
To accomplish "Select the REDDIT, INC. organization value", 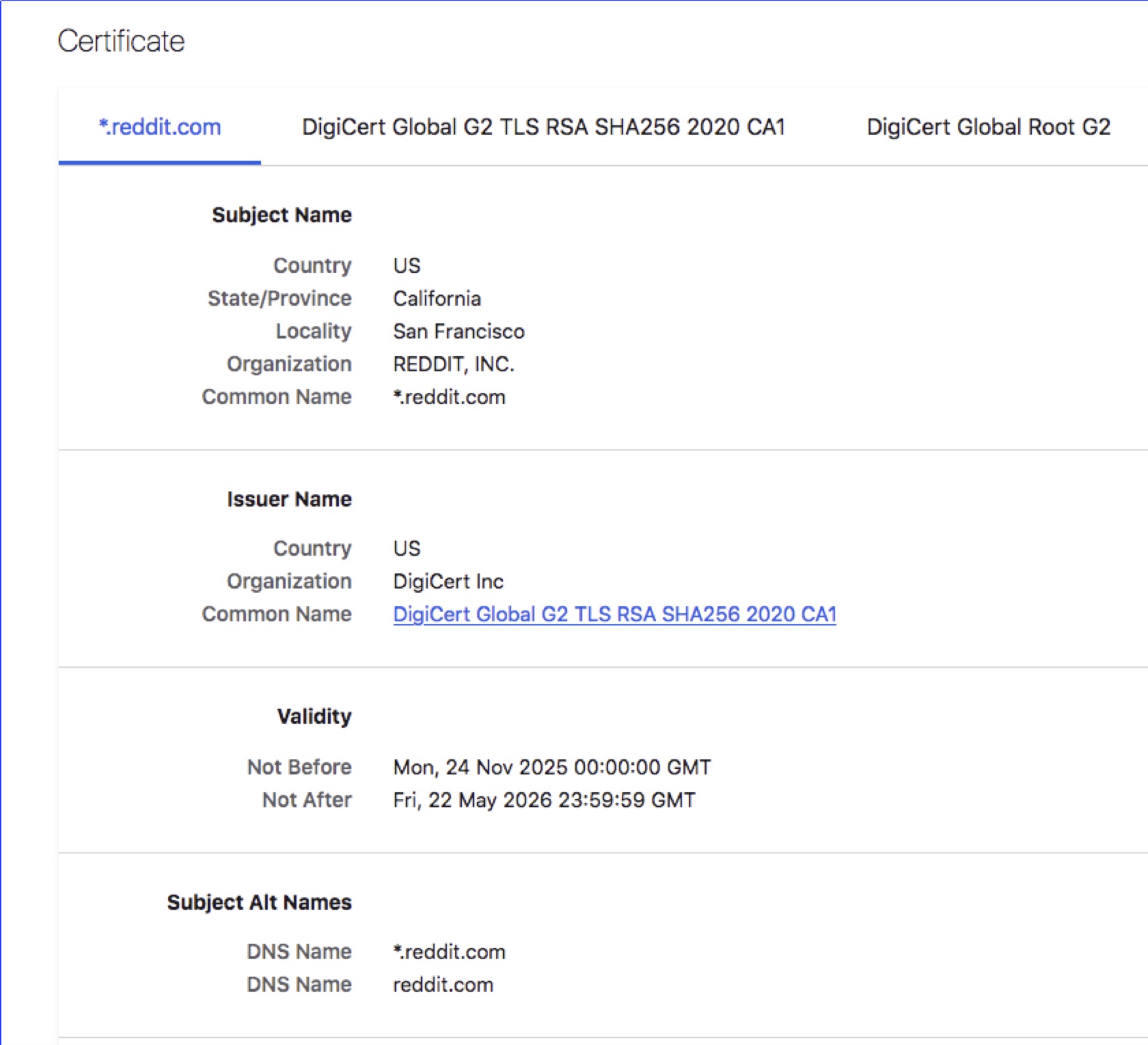I will point(453,364).
